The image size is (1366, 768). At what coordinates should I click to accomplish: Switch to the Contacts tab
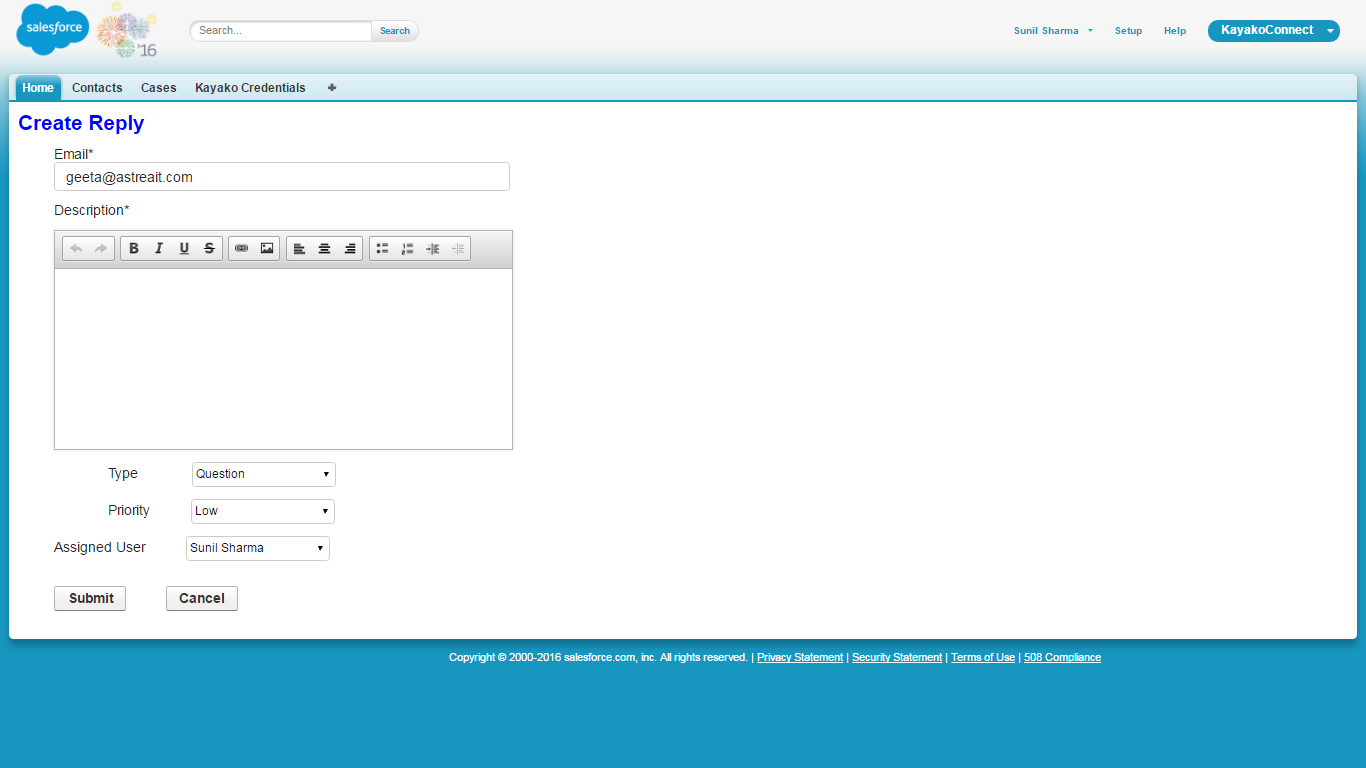pos(97,88)
